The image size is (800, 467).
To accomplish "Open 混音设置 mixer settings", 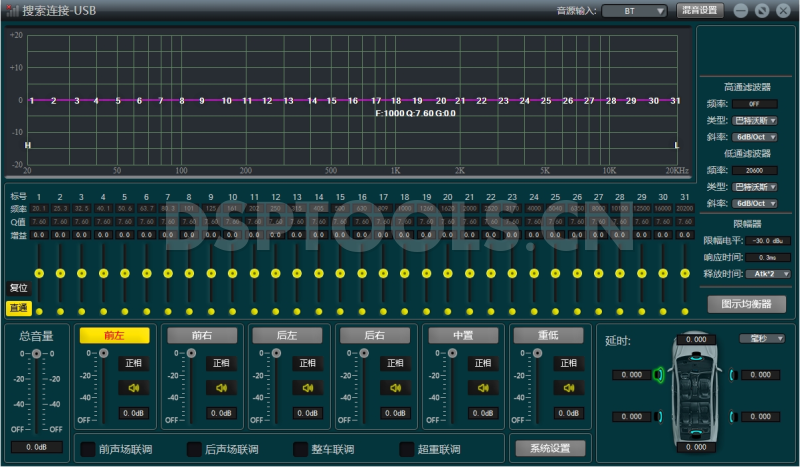I will 700,10.
